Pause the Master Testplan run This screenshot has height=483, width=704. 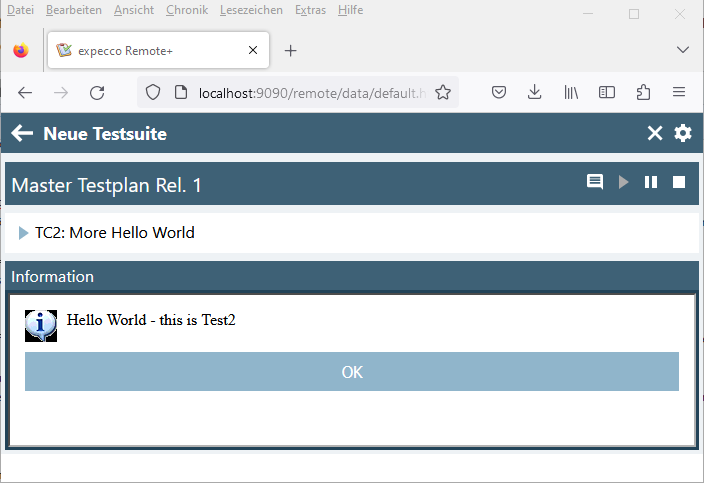pyautogui.click(x=651, y=182)
